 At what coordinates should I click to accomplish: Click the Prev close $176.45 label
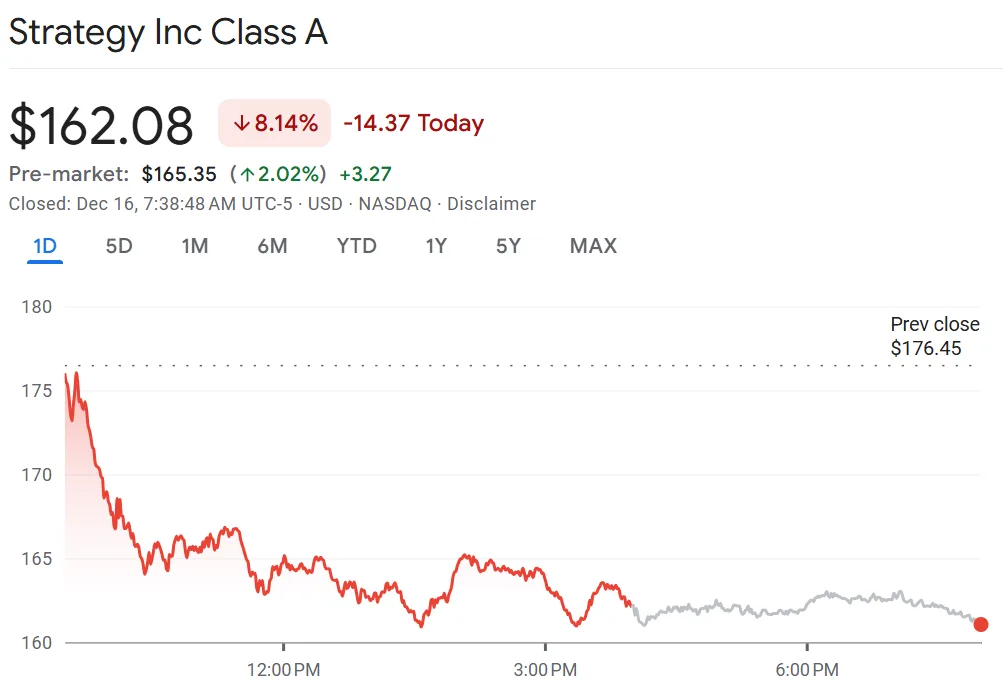point(935,336)
